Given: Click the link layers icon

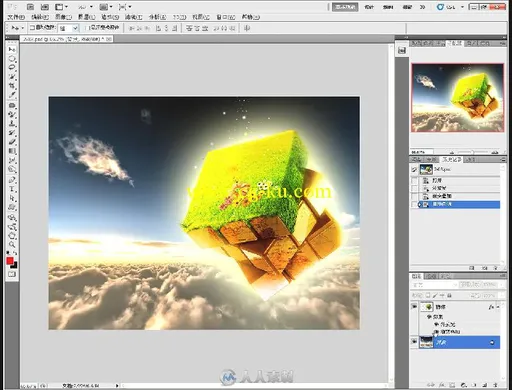Looking at the screenshot, I should (x=431, y=385).
